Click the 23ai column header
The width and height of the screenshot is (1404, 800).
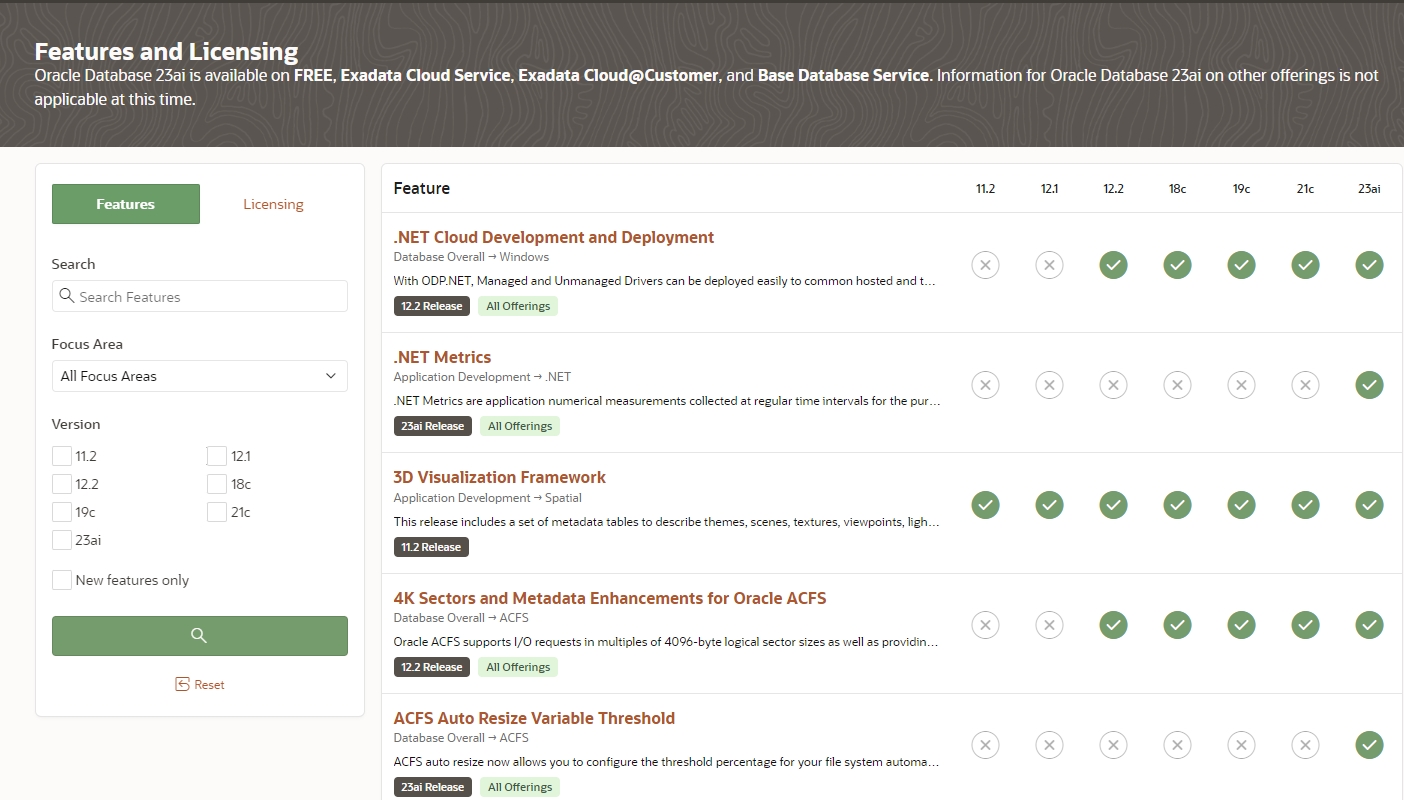click(x=1369, y=189)
